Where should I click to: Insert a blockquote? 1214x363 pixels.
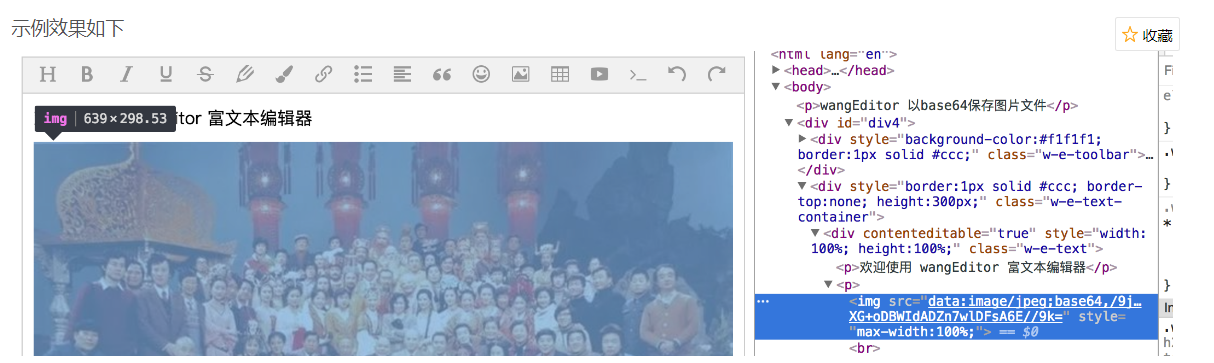tap(442, 74)
